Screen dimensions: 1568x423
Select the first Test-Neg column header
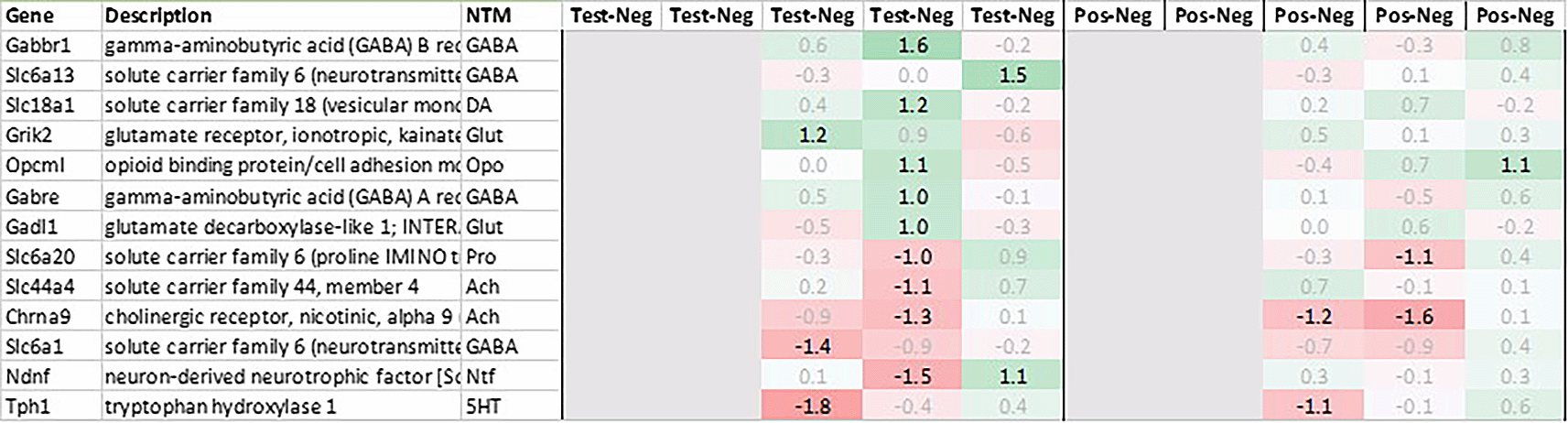(x=611, y=16)
